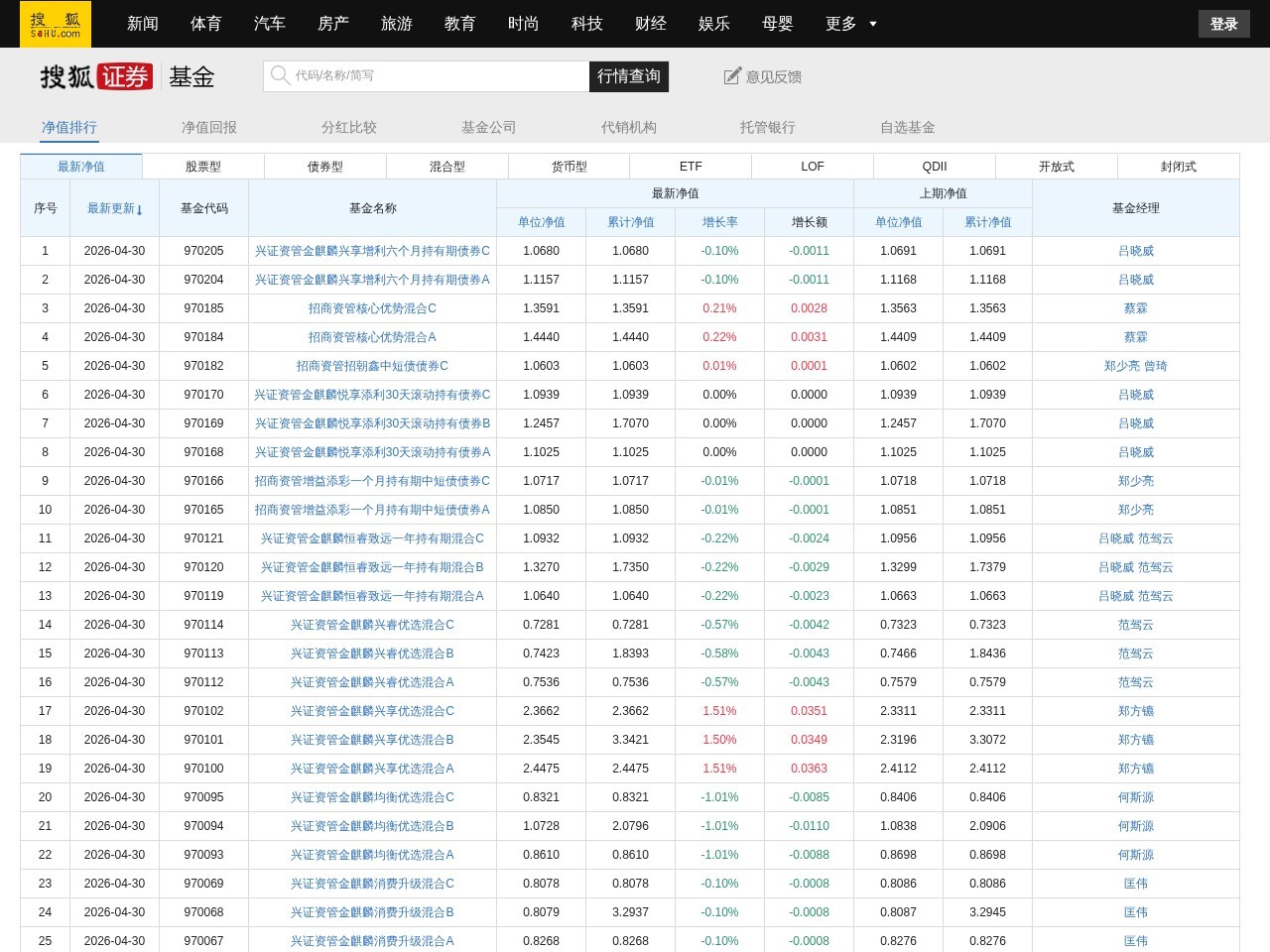Viewport: 1270px width, 952px height.
Task: Sort by previous-period 单位净值 column header
Action: (899, 222)
